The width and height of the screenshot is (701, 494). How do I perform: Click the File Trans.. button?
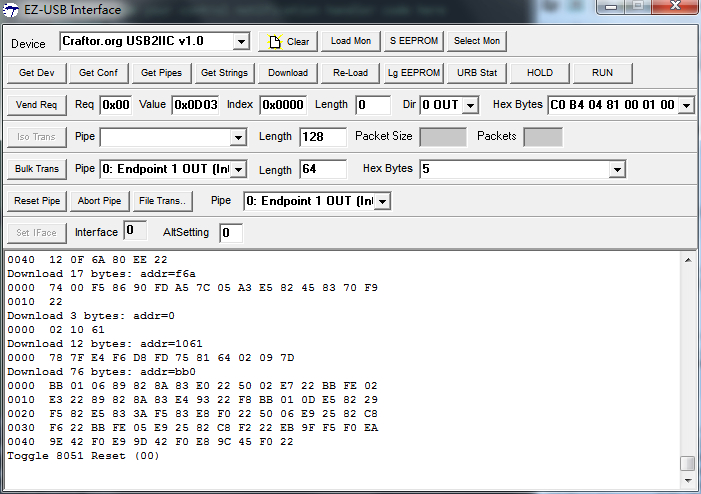point(162,201)
